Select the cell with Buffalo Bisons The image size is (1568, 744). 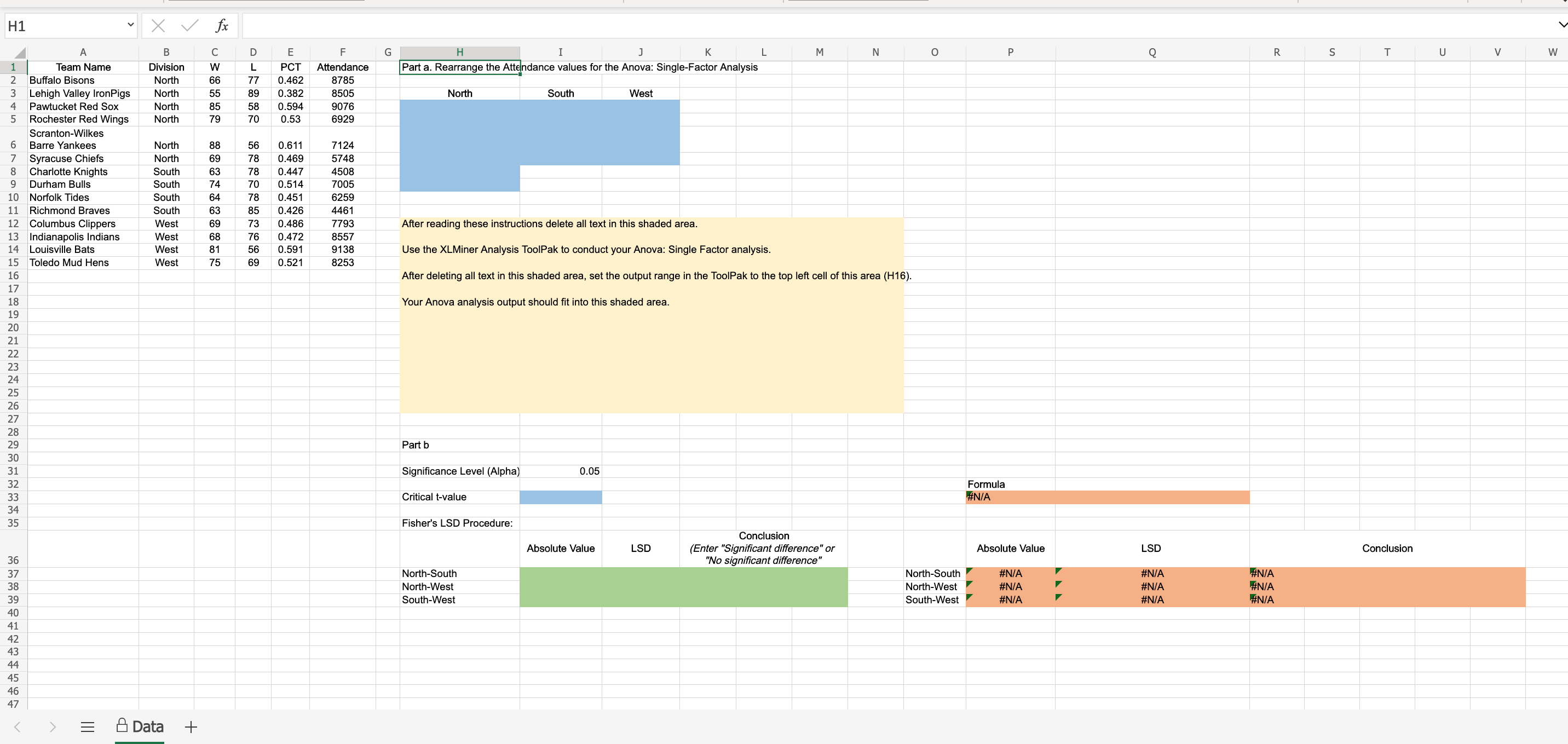62,80
